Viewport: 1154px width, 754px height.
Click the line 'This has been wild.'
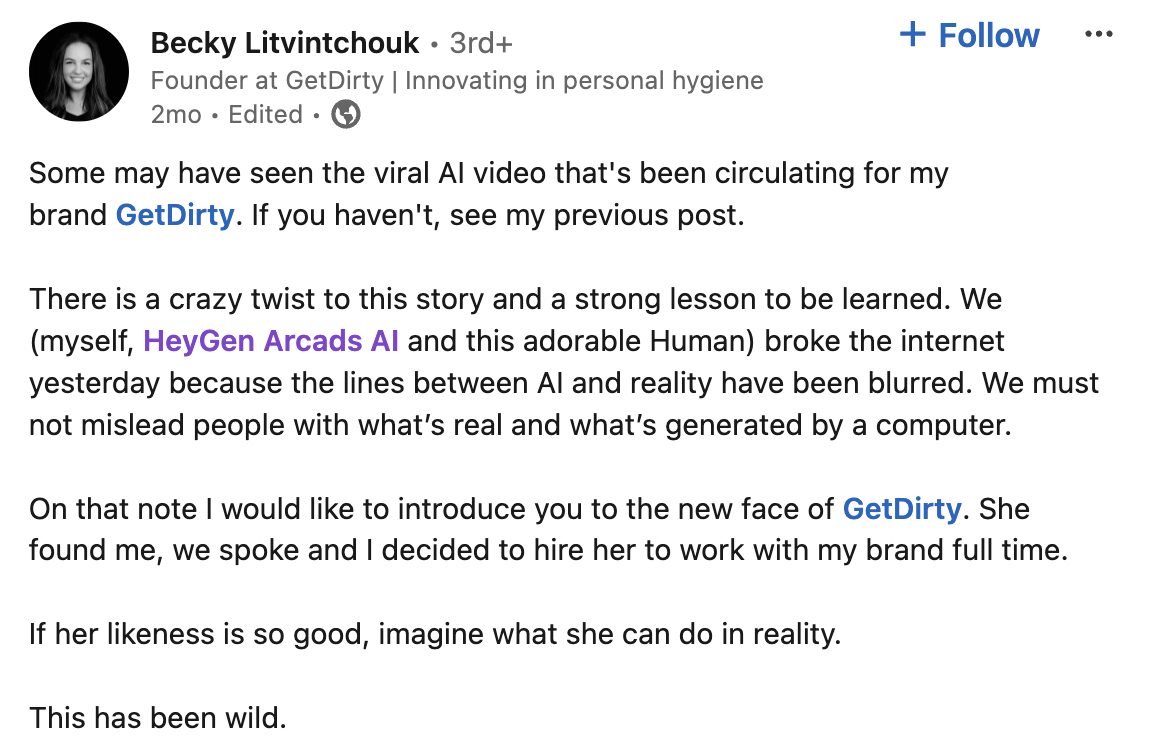tap(157, 717)
